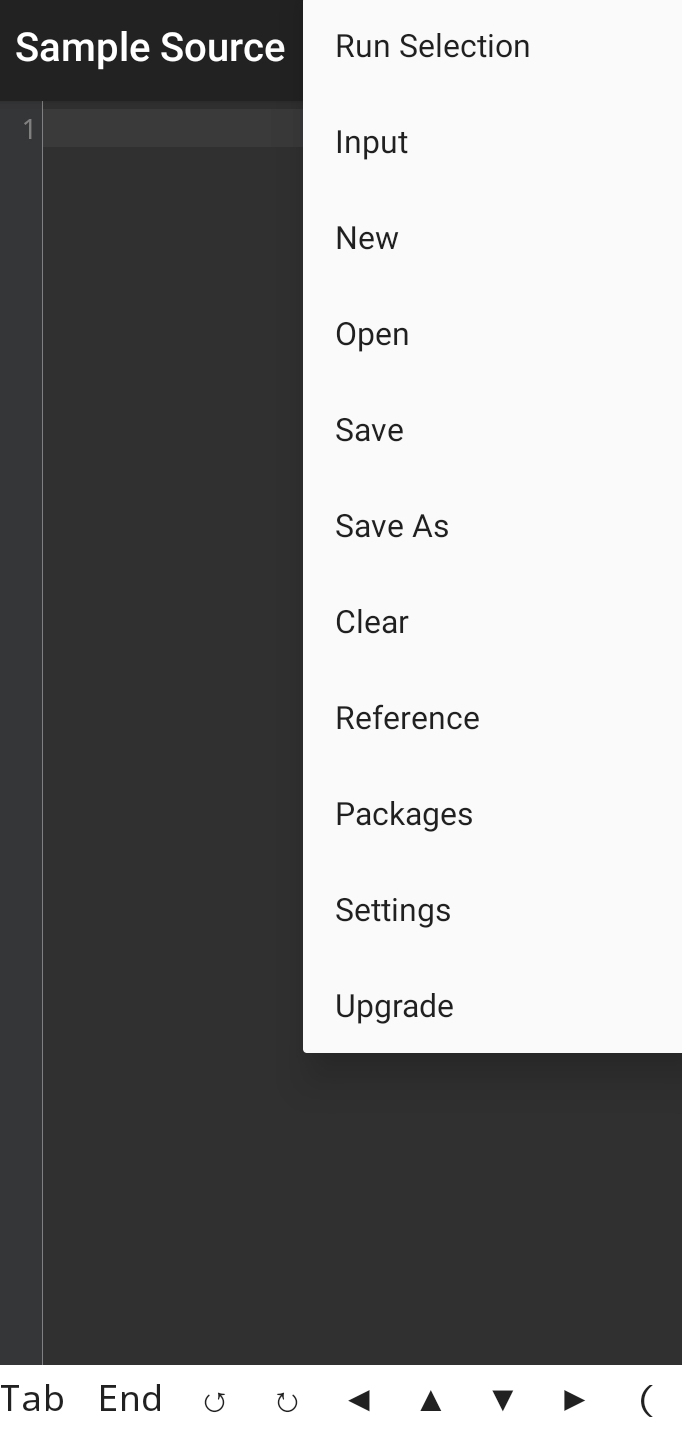
Task: Tap the End key in the bottom bar
Action: click(130, 1398)
